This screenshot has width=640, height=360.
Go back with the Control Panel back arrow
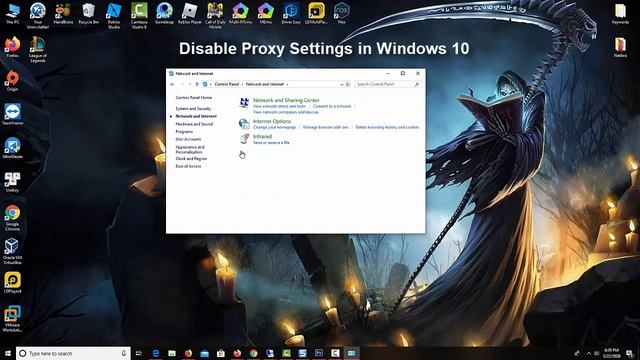point(172,84)
